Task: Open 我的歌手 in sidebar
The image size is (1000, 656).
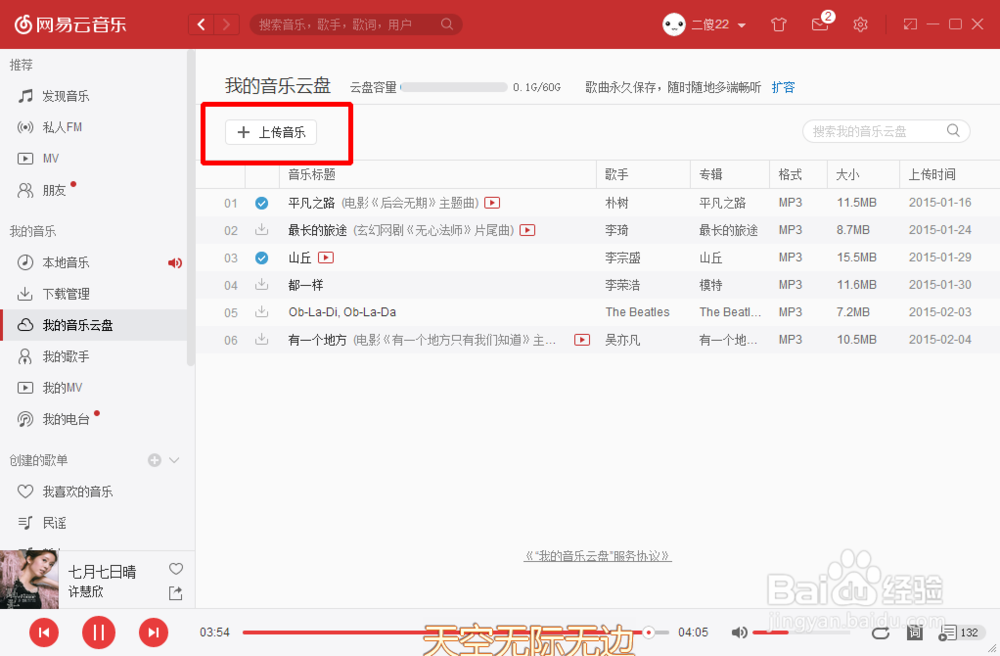Action: point(66,356)
